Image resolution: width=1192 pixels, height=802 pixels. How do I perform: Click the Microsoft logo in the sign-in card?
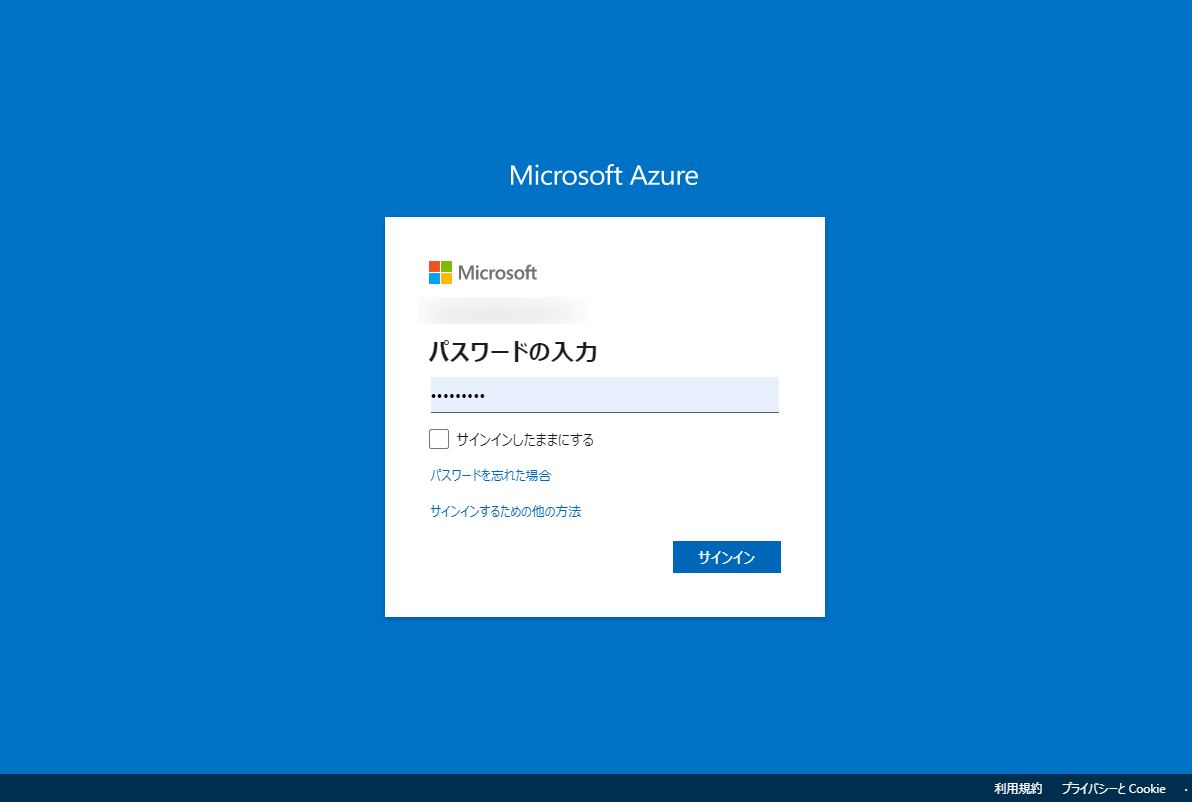[x=483, y=272]
